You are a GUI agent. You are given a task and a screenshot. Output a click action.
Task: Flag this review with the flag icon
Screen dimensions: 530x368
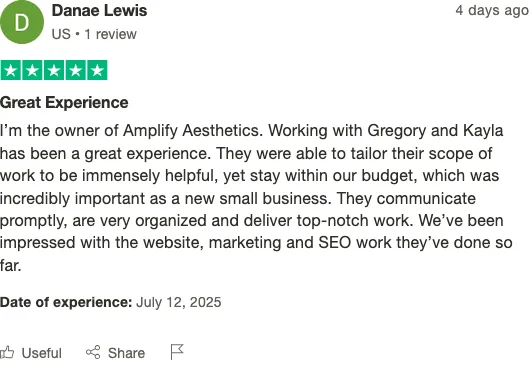pyautogui.click(x=177, y=352)
